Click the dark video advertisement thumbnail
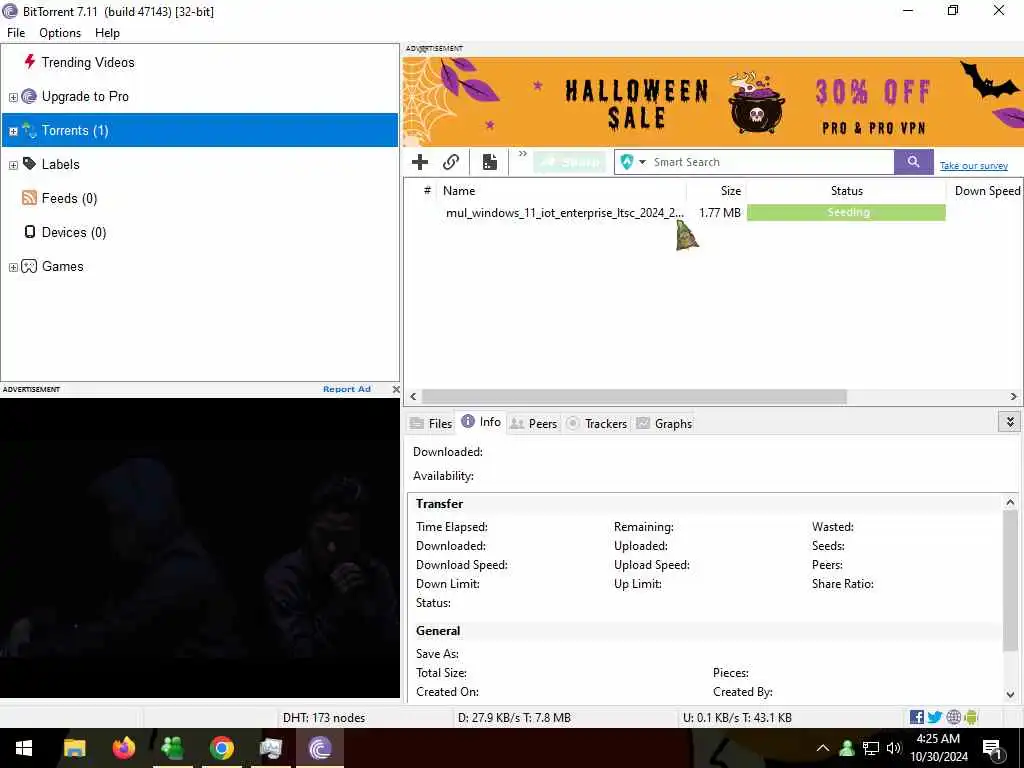 click(x=200, y=547)
